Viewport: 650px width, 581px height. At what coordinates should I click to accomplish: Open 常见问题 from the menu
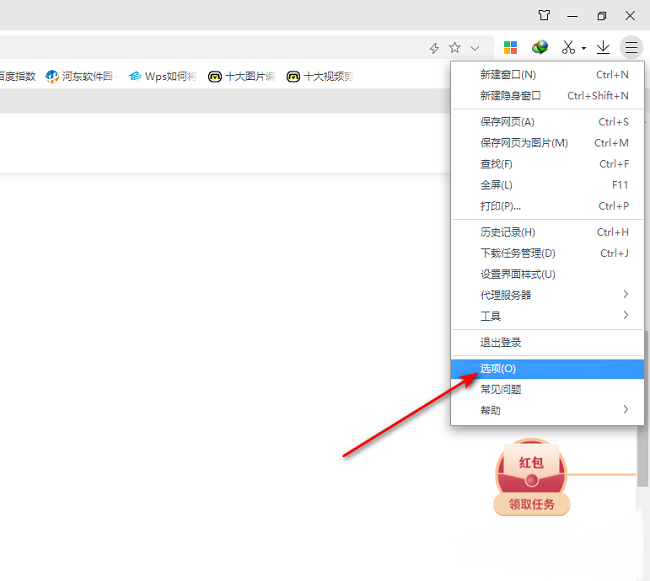coord(547,390)
